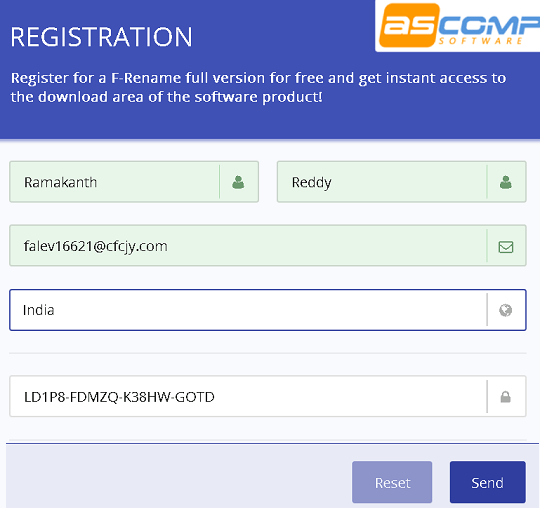
Task: Click the orange 'as' badge in logo
Action: click(409, 25)
